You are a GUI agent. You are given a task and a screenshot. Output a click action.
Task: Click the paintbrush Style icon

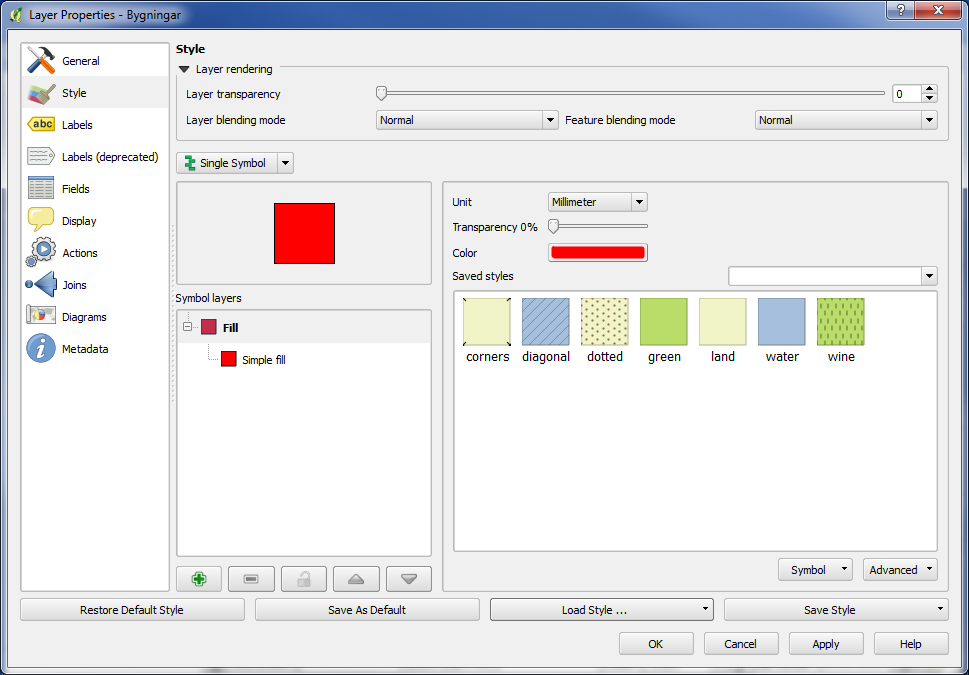pos(41,93)
